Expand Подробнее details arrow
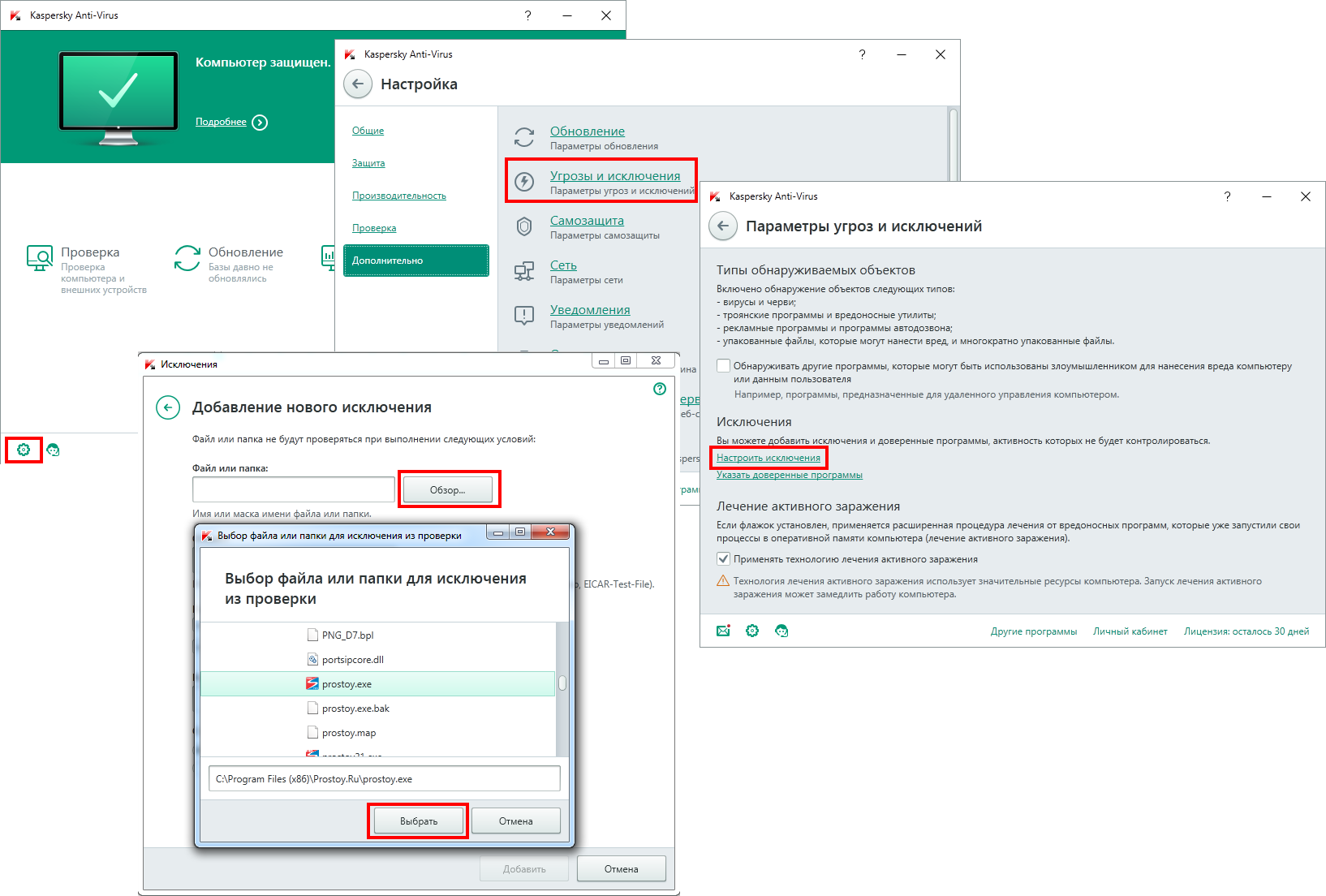This screenshot has height=896, width=1326. [x=260, y=123]
